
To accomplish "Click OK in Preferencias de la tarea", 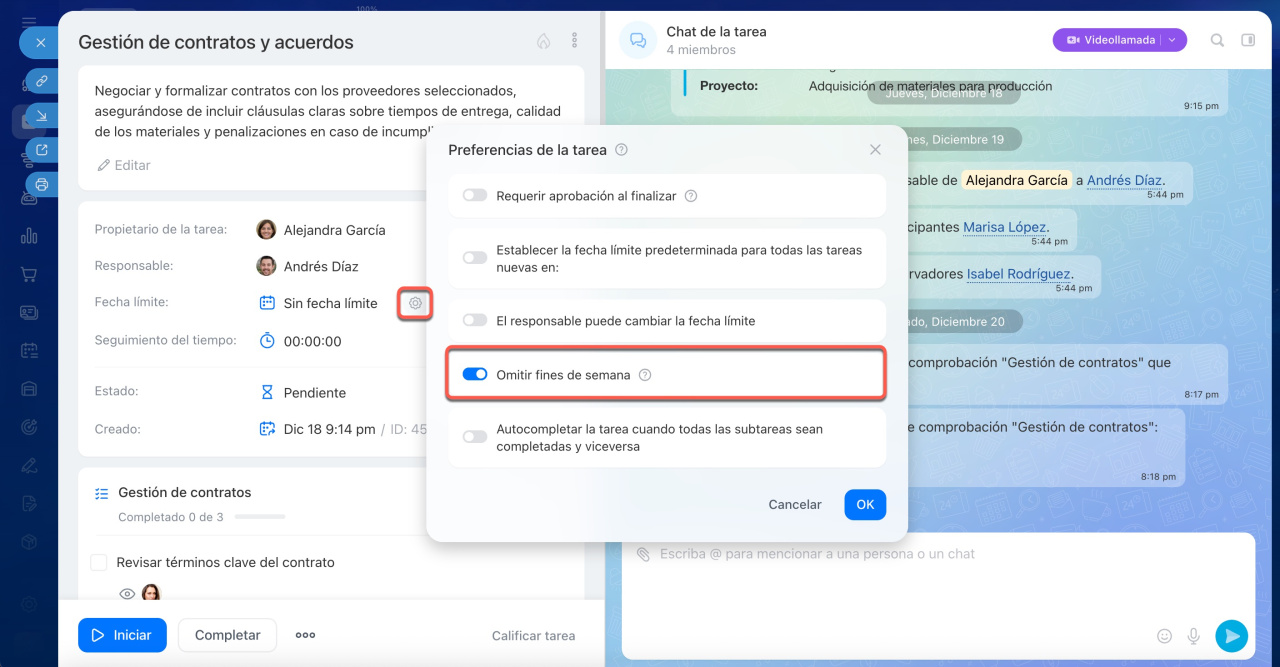I will pyautogui.click(x=865, y=505).
